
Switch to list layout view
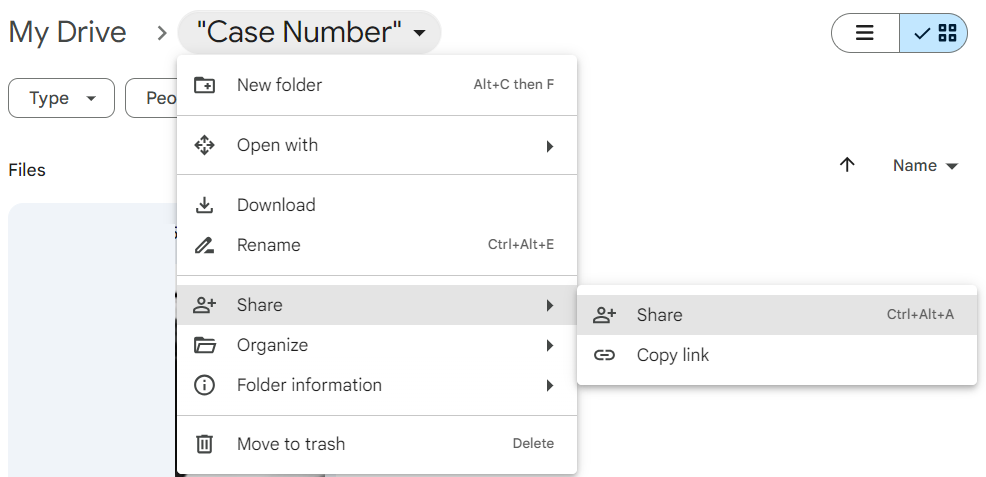pos(865,33)
